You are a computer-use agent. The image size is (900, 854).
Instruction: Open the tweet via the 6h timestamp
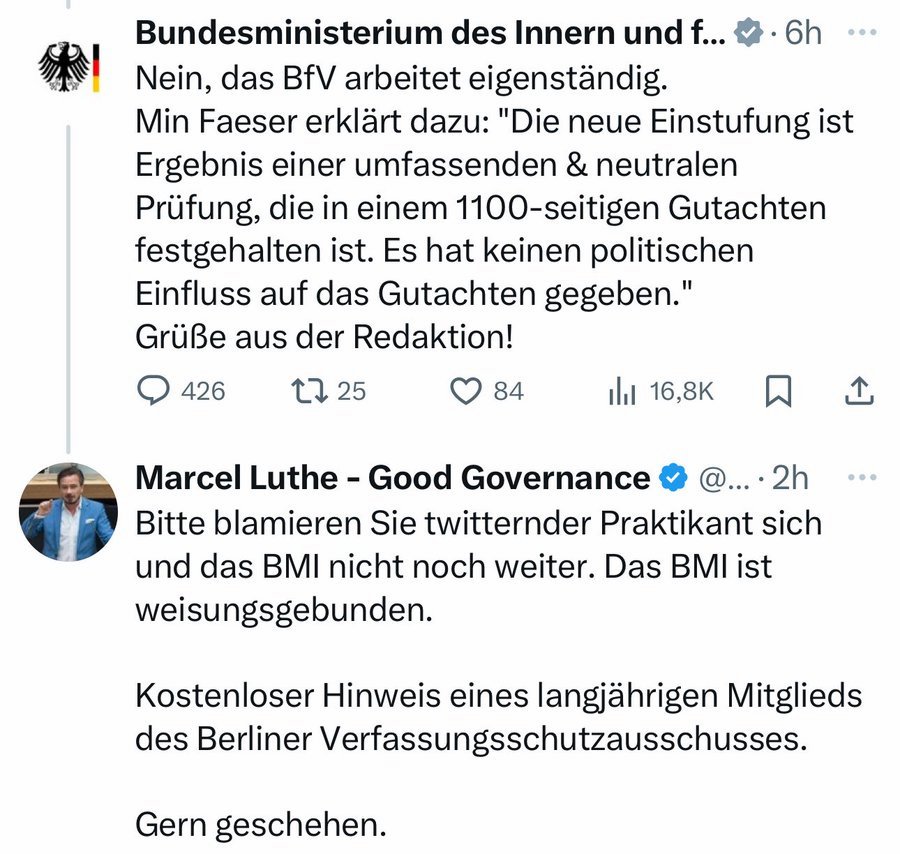[803, 33]
